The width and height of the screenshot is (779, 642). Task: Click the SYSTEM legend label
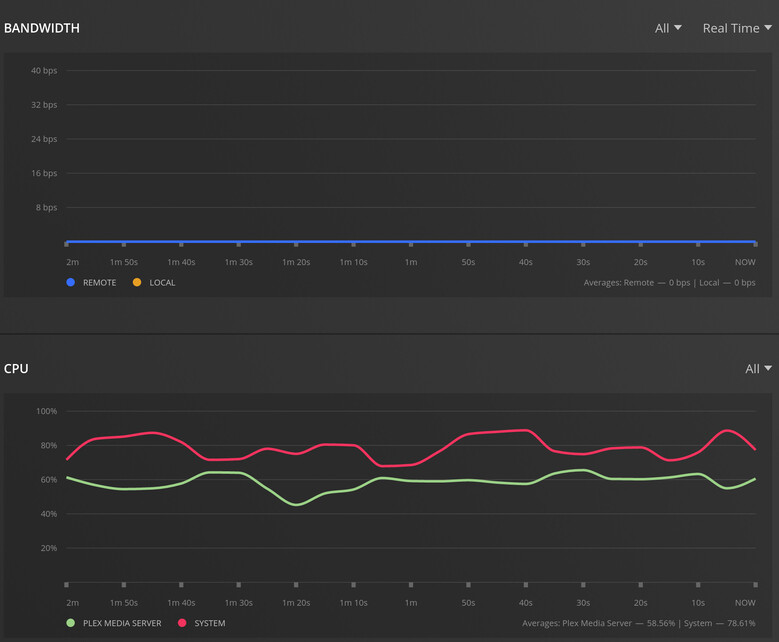coord(210,623)
